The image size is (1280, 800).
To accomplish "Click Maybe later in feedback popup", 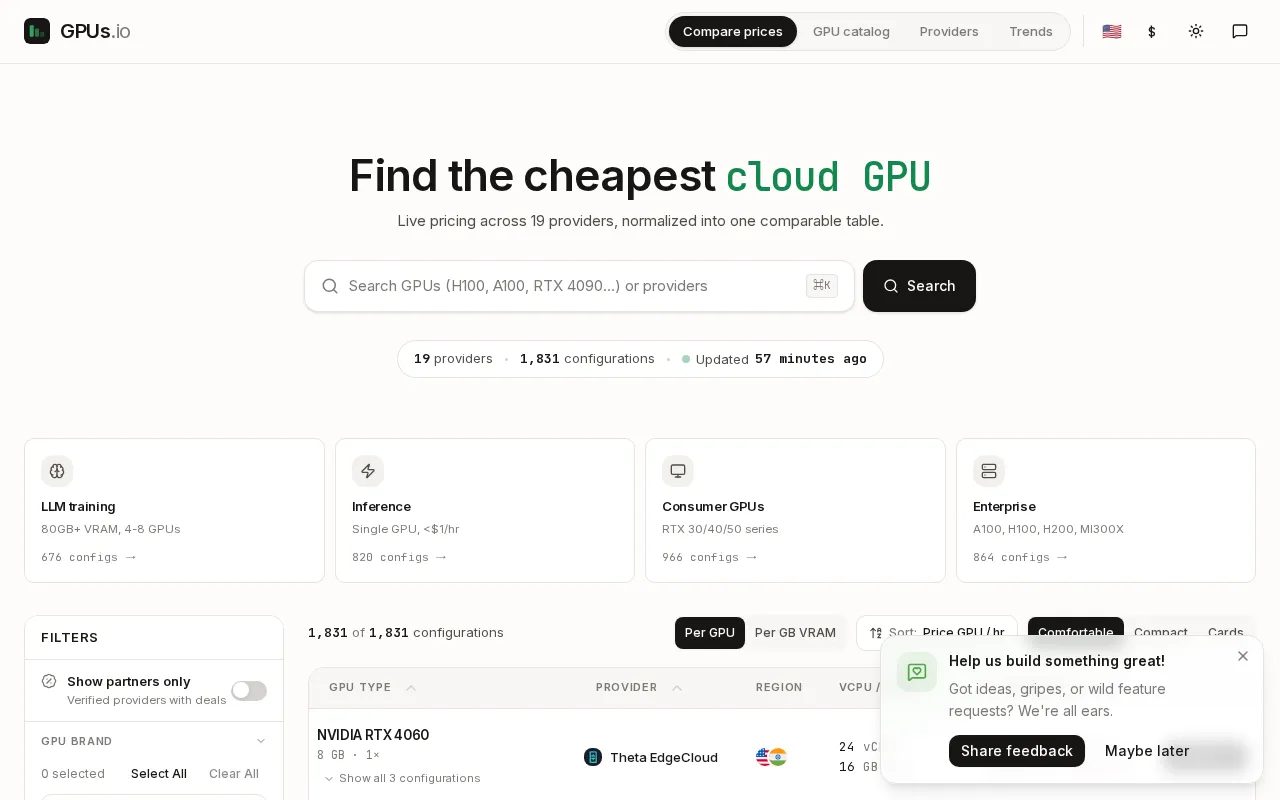I will (x=1147, y=751).
